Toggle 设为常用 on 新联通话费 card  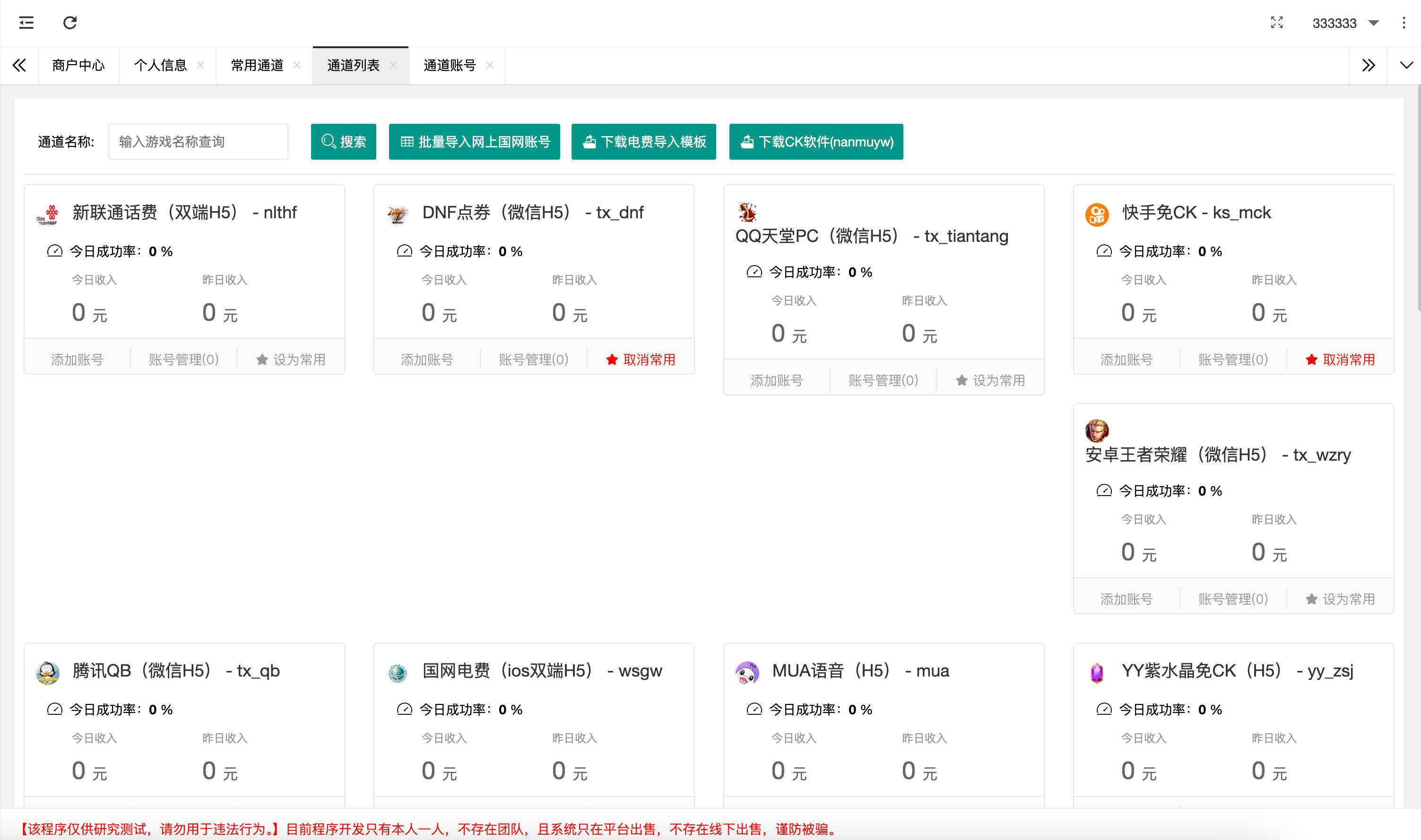291,358
